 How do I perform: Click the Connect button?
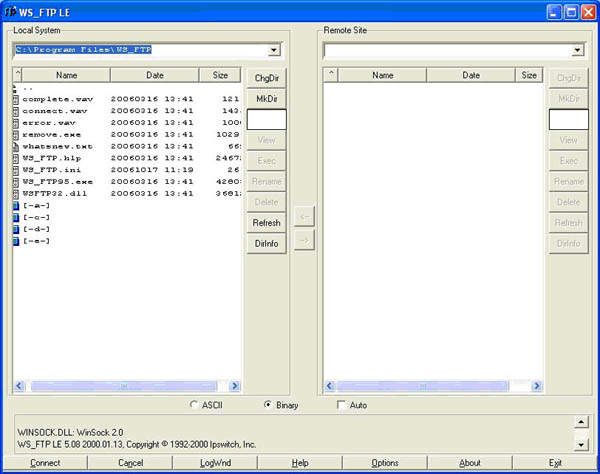pyautogui.click(x=45, y=463)
